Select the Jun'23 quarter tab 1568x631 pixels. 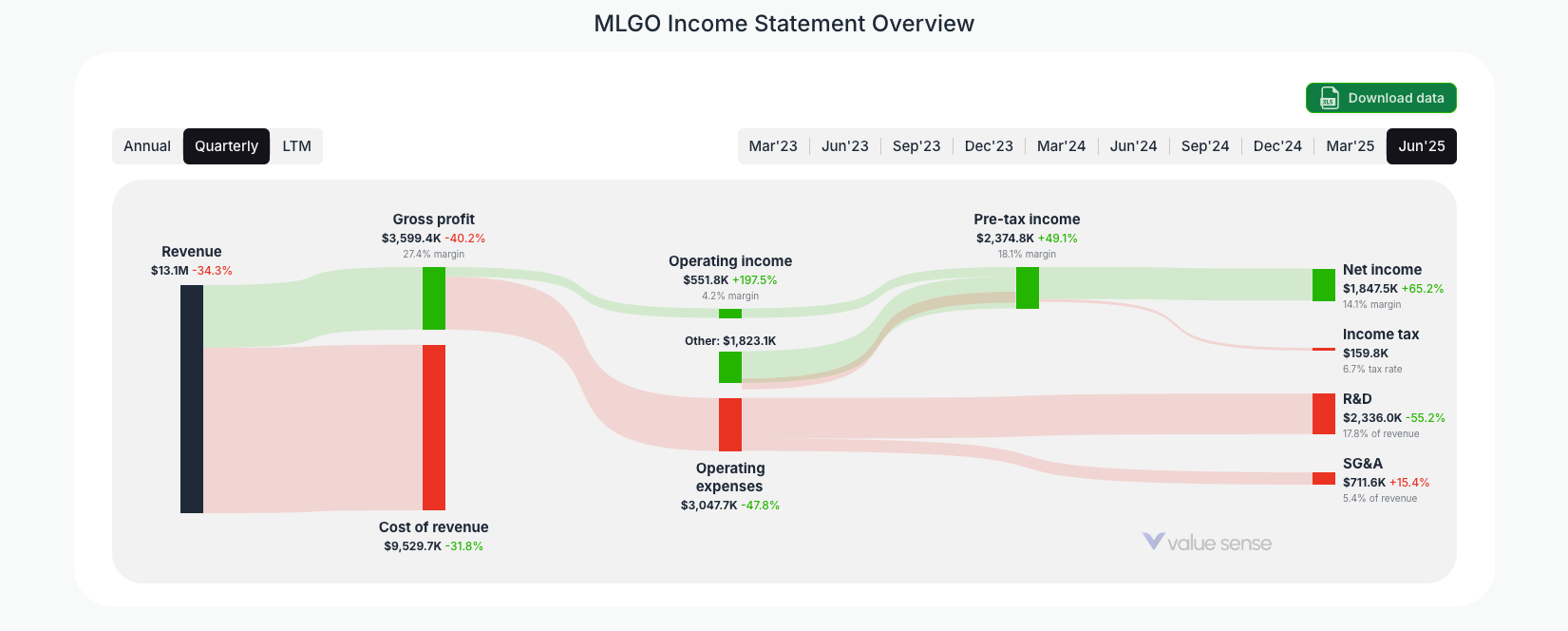point(845,145)
